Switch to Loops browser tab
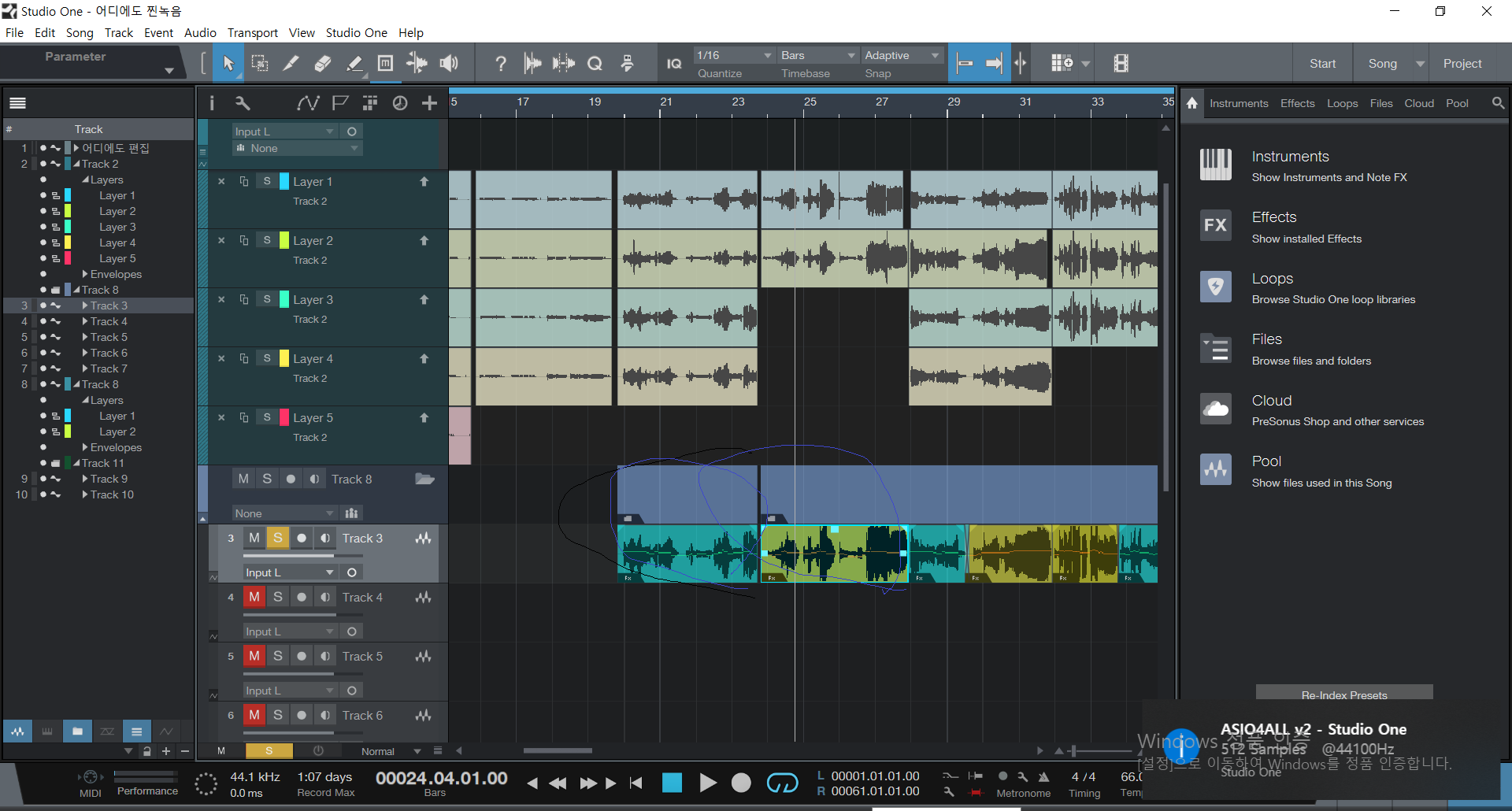The image size is (1512, 811). click(x=1342, y=103)
